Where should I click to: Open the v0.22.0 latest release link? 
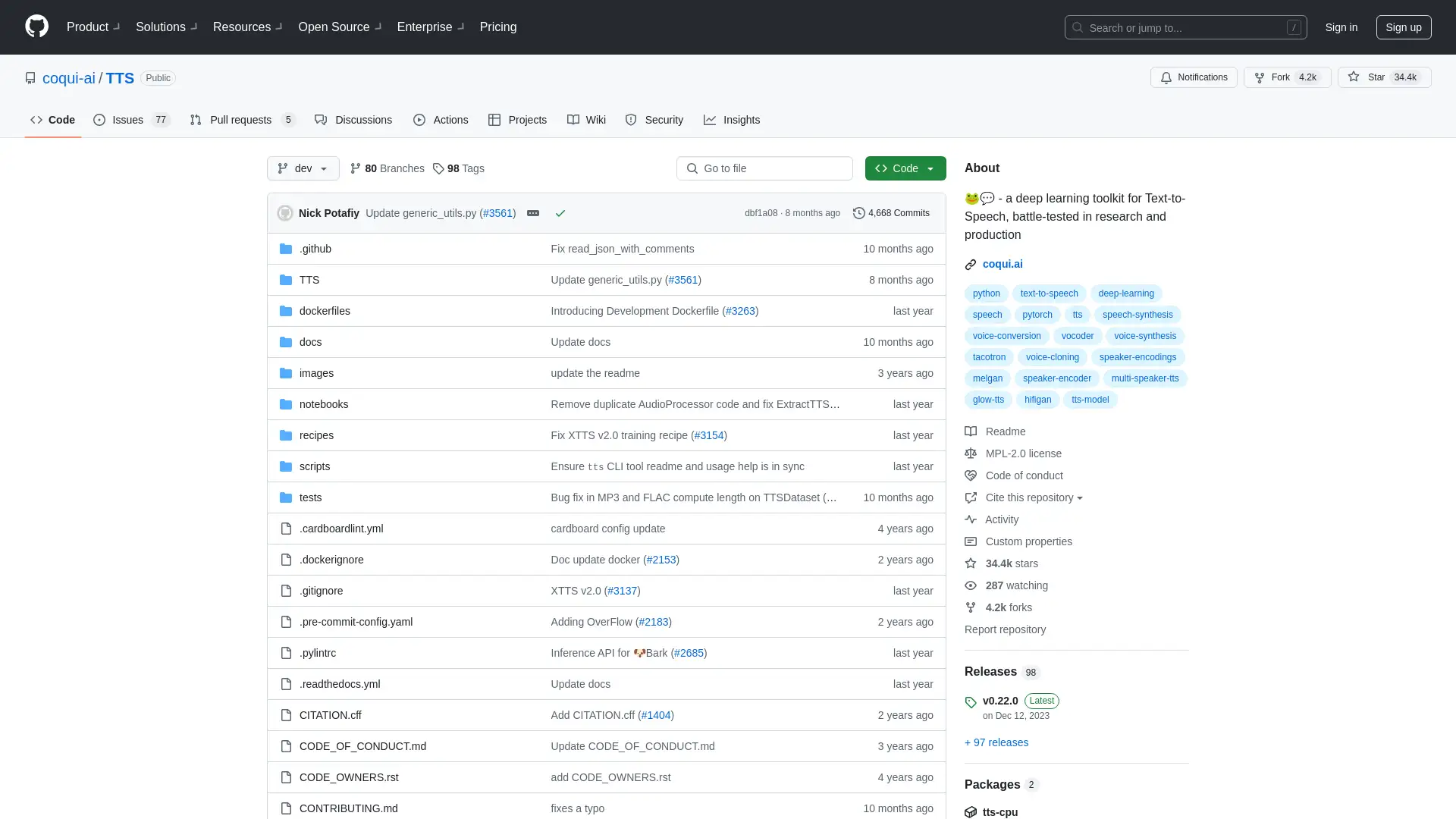1000,700
